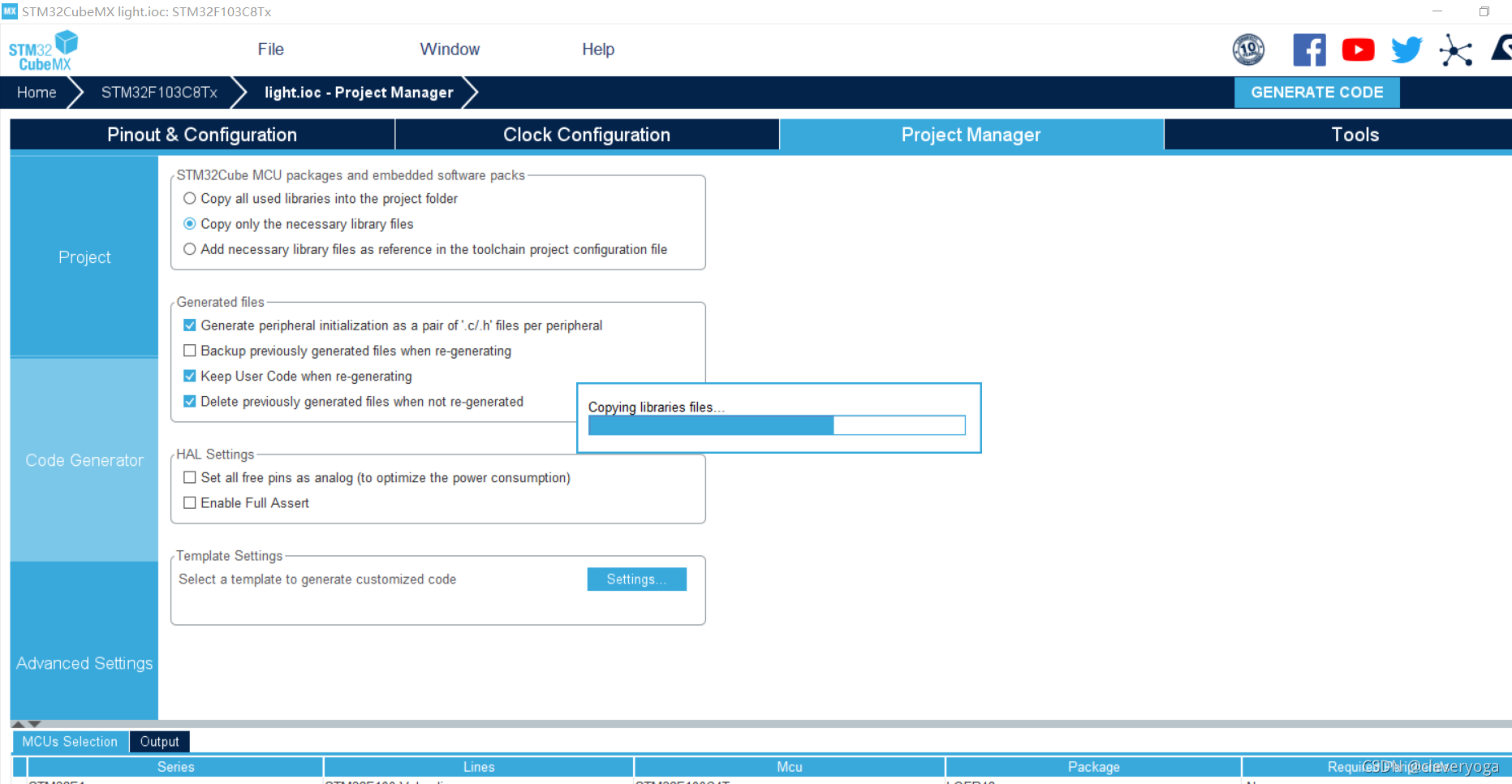Click the ST logo icon at top right

1501,48
